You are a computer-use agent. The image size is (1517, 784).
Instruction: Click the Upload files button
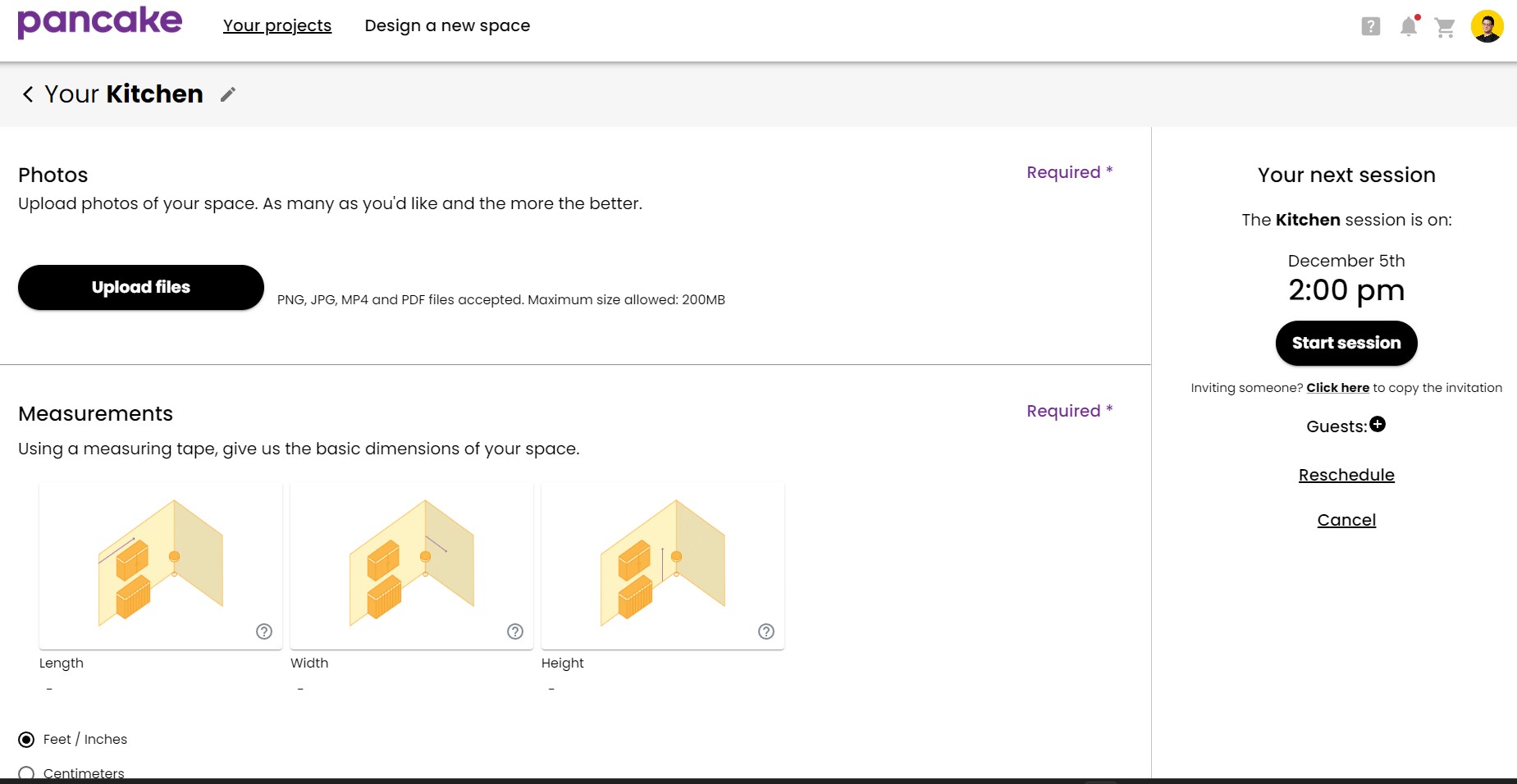click(x=141, y=287)
